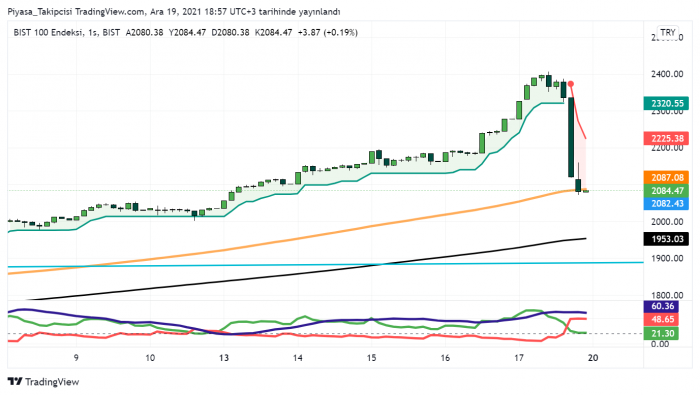Click the publisher header text Piyasa_Takipcisi
Image resolution: width=700 pixels, height=395 pixels.
(40, 12)
